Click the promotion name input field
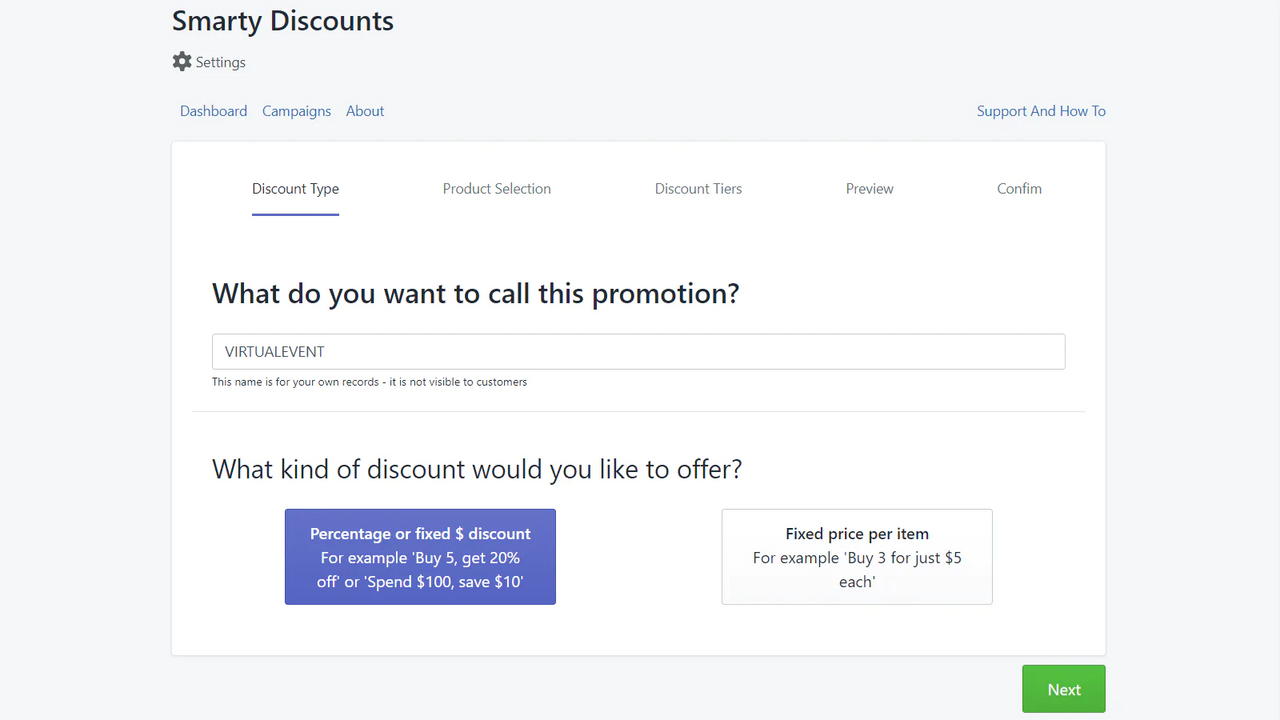 coord(638,351)
